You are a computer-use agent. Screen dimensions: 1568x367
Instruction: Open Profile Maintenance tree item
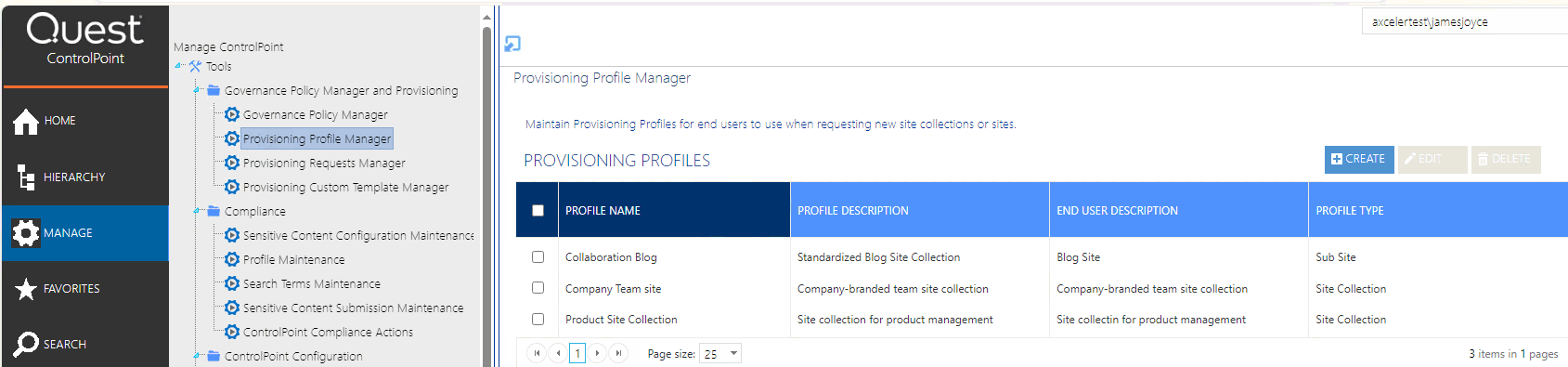pos(293,259)
